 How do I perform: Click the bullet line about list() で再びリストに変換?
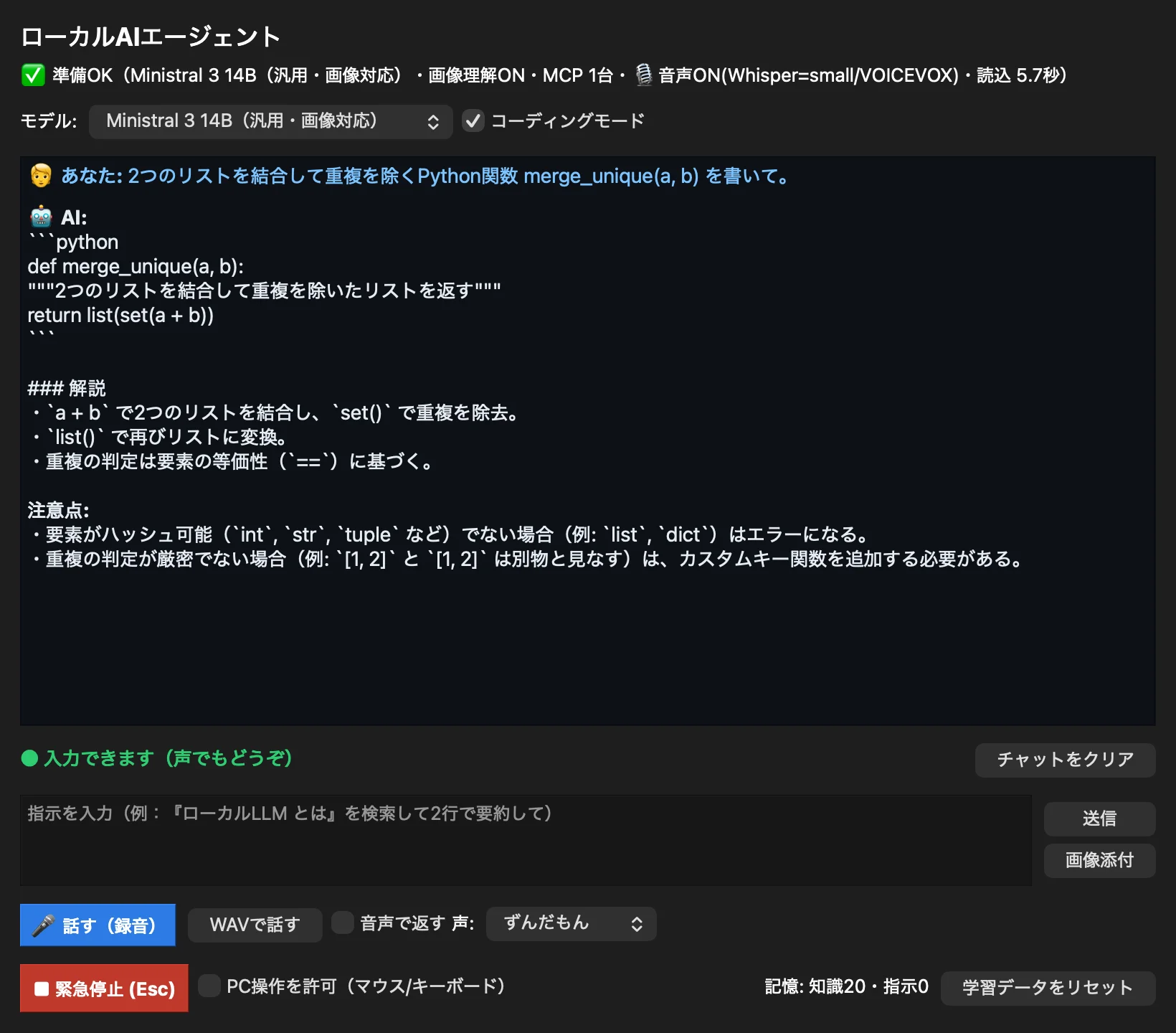pyautogui.click(x=158, y=437)
